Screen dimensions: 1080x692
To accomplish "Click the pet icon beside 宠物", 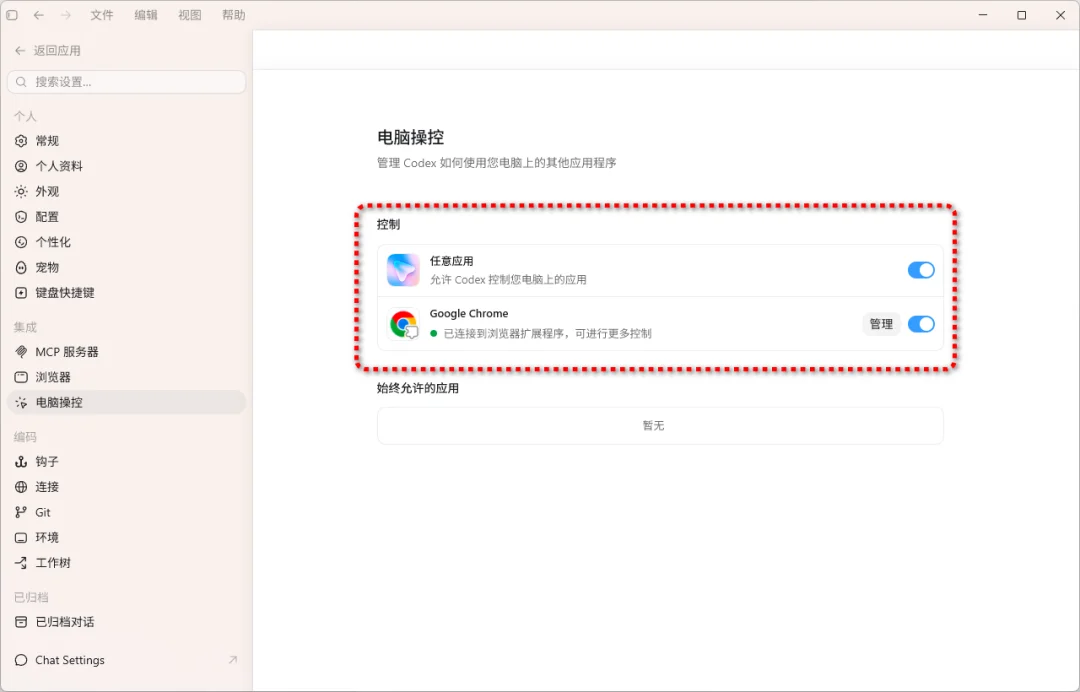I will (21, 267).
